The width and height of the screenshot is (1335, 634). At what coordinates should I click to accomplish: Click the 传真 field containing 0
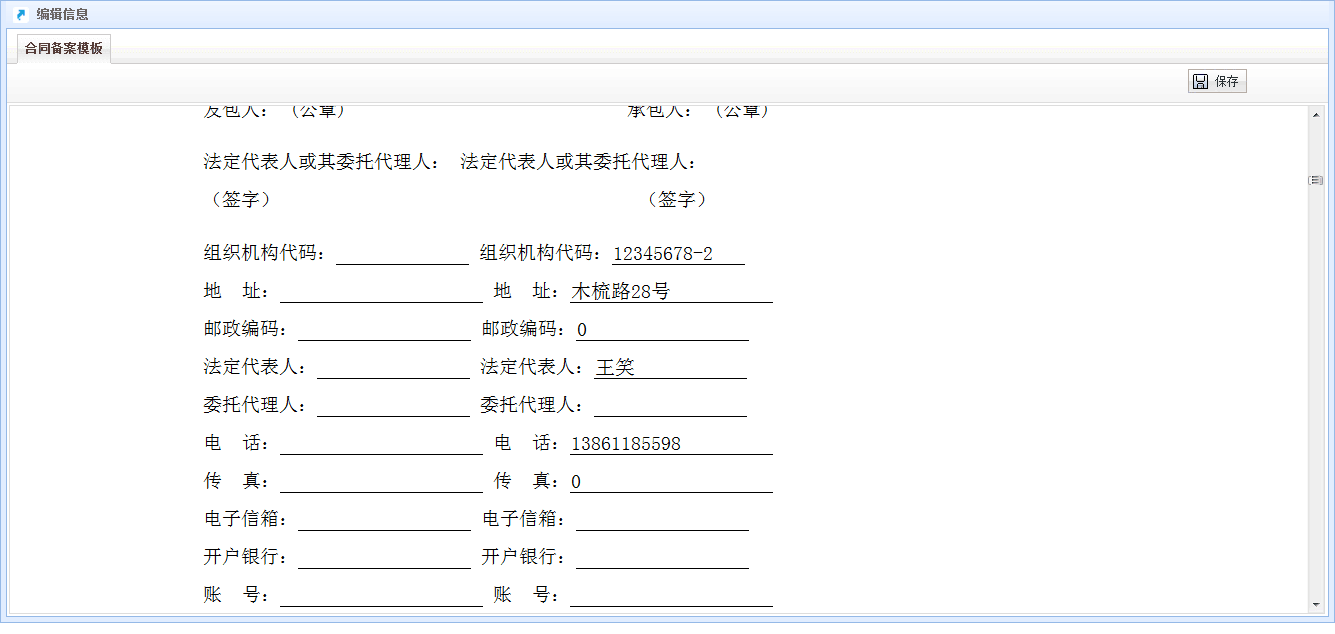point(671,482)
